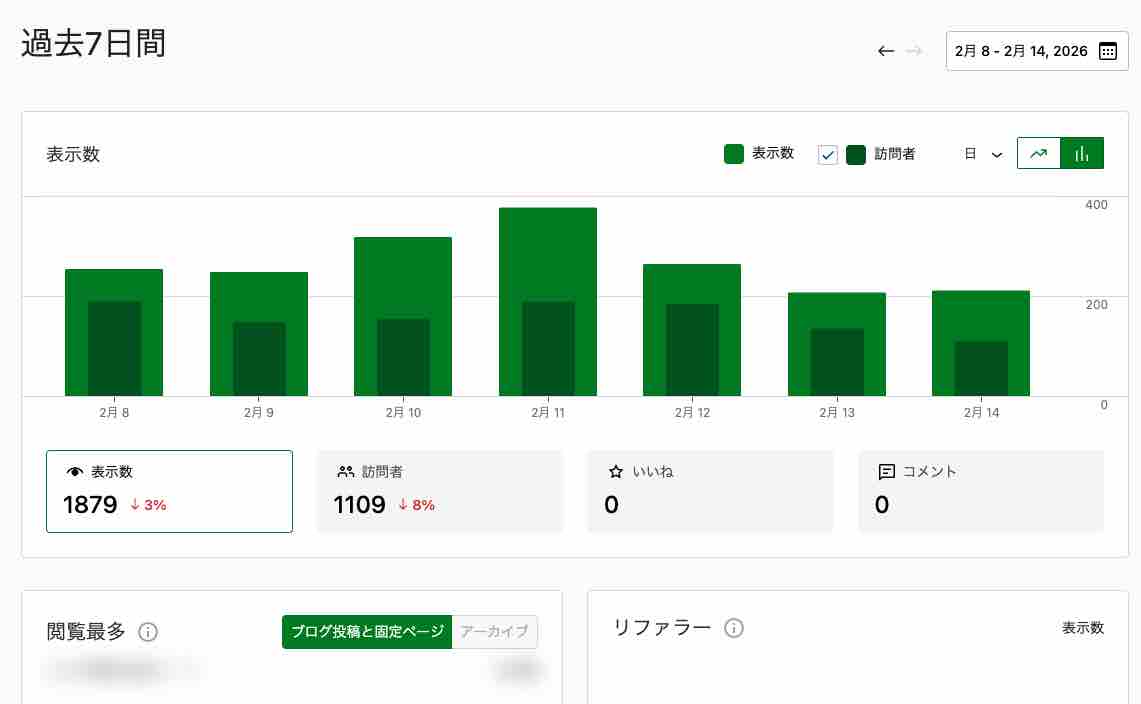Click the 表示数 green legend swatch
The height and width of the screenshot is (704, 1141).
(x=734, y=154)
